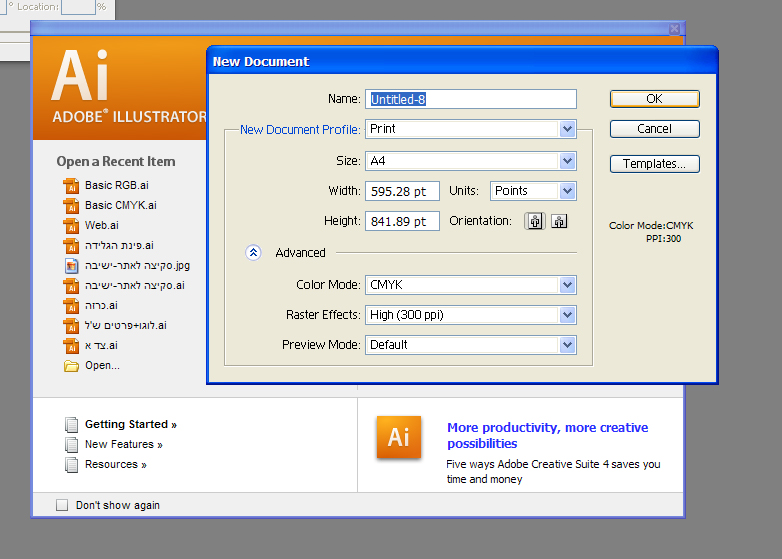
Task: Open the Resources link
Action: pos(116,465)
